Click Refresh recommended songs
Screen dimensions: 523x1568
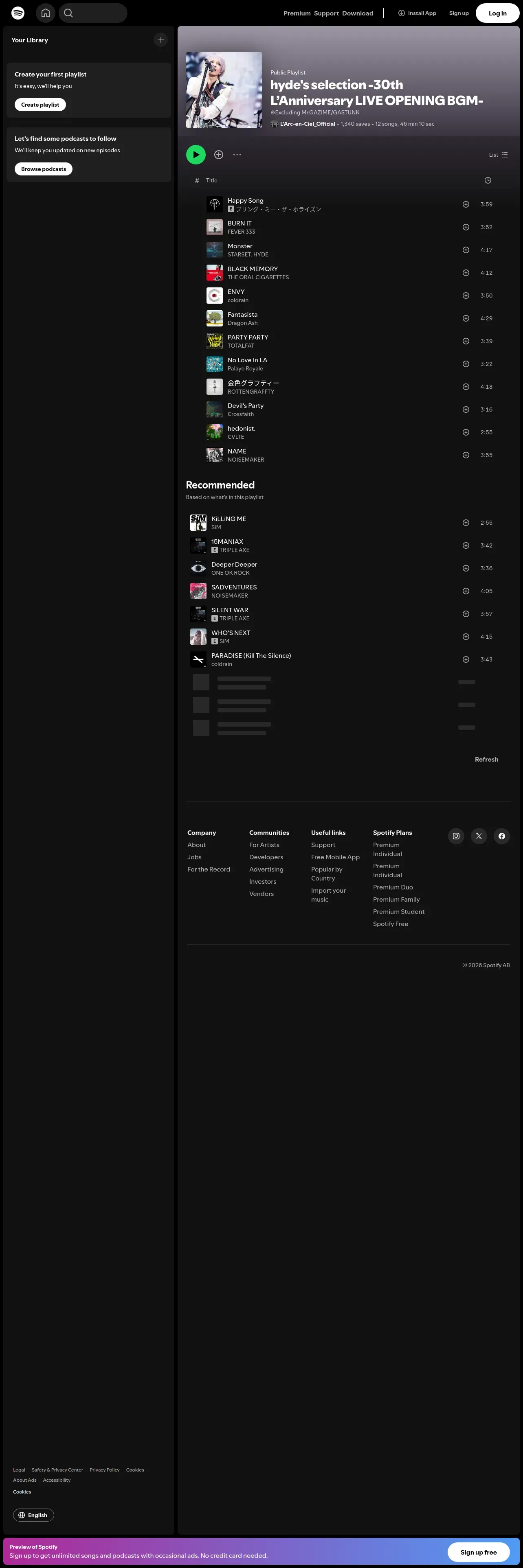tap(486, 760)
